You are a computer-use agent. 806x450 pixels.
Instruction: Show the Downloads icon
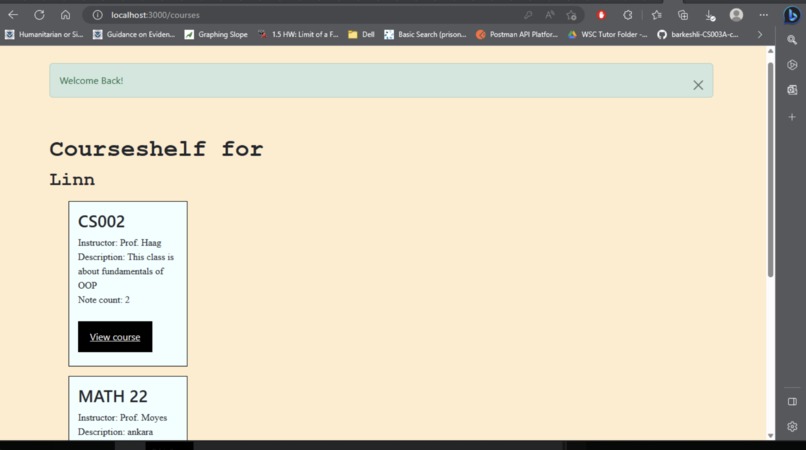tap(710, 15)
